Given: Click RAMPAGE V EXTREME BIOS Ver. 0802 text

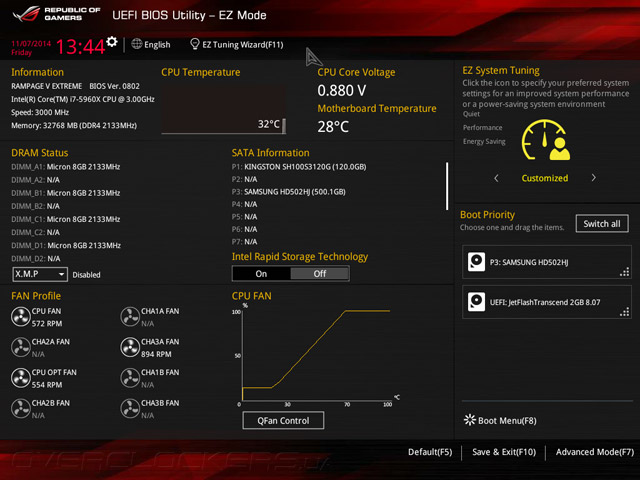Looking at the screenshot, I should coord(76,86).
